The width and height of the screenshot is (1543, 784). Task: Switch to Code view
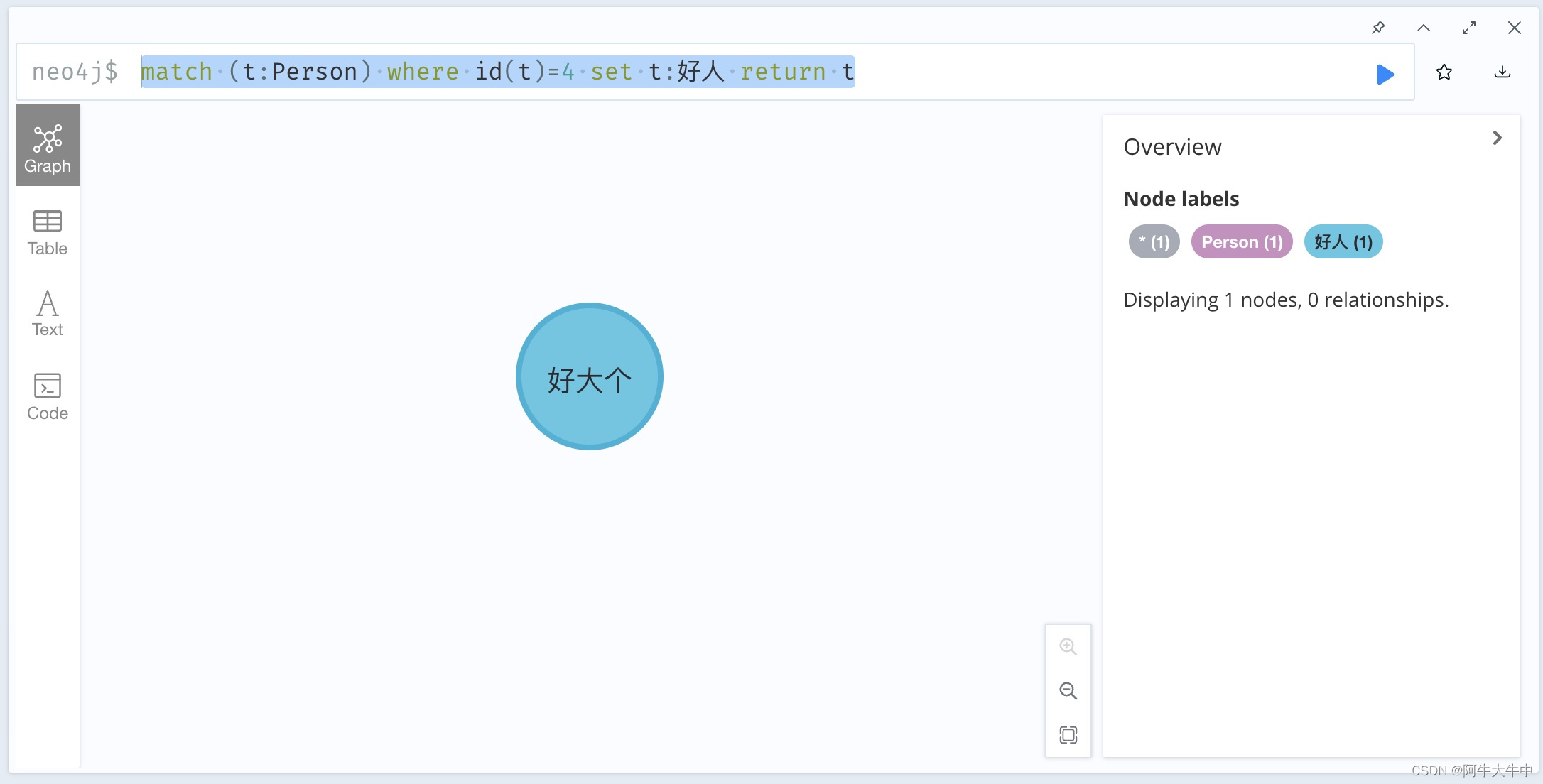point(48,396)
